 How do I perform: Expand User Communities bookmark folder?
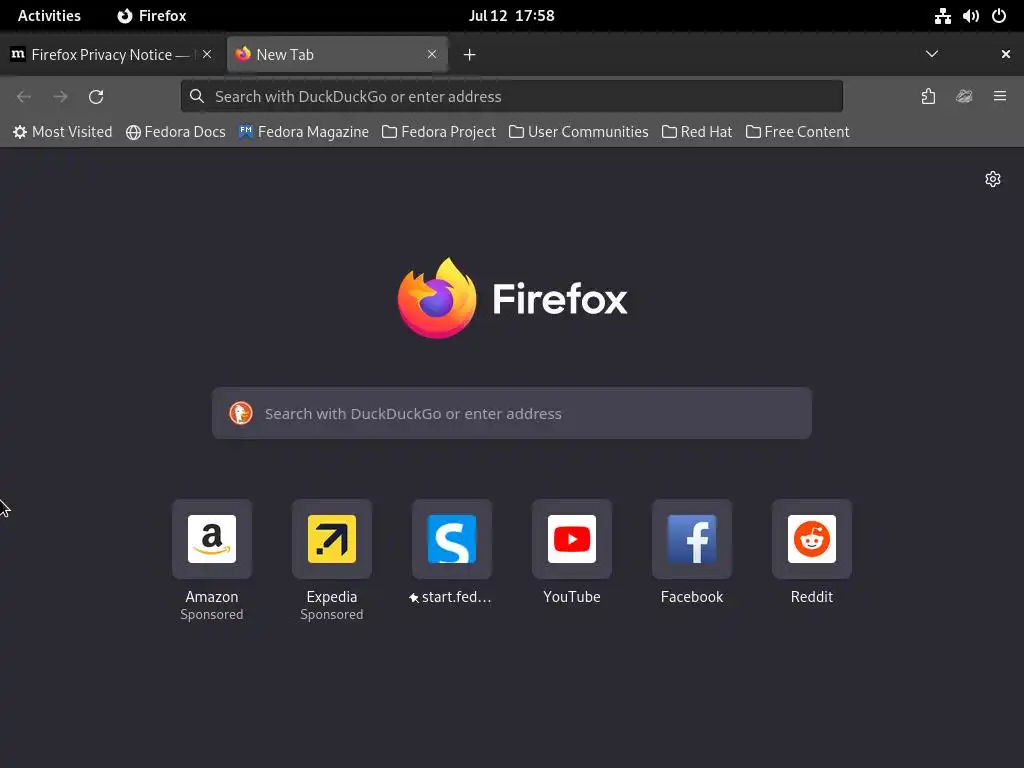pos(579,132)
